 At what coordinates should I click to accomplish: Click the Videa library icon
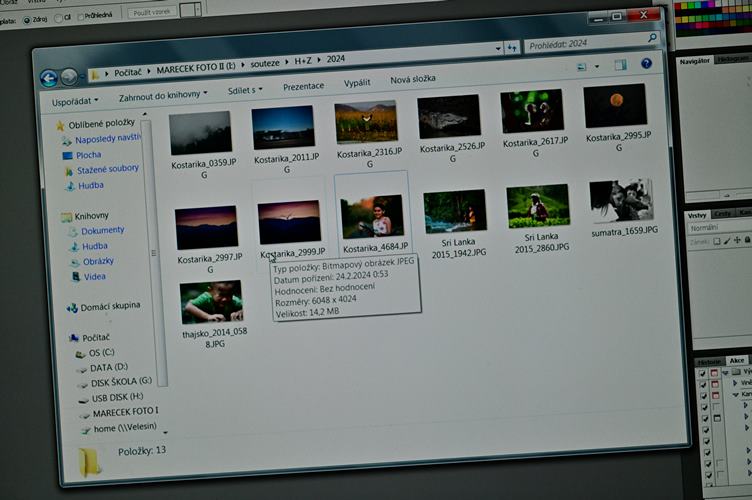pyautogui.click(x=76, y=277)
